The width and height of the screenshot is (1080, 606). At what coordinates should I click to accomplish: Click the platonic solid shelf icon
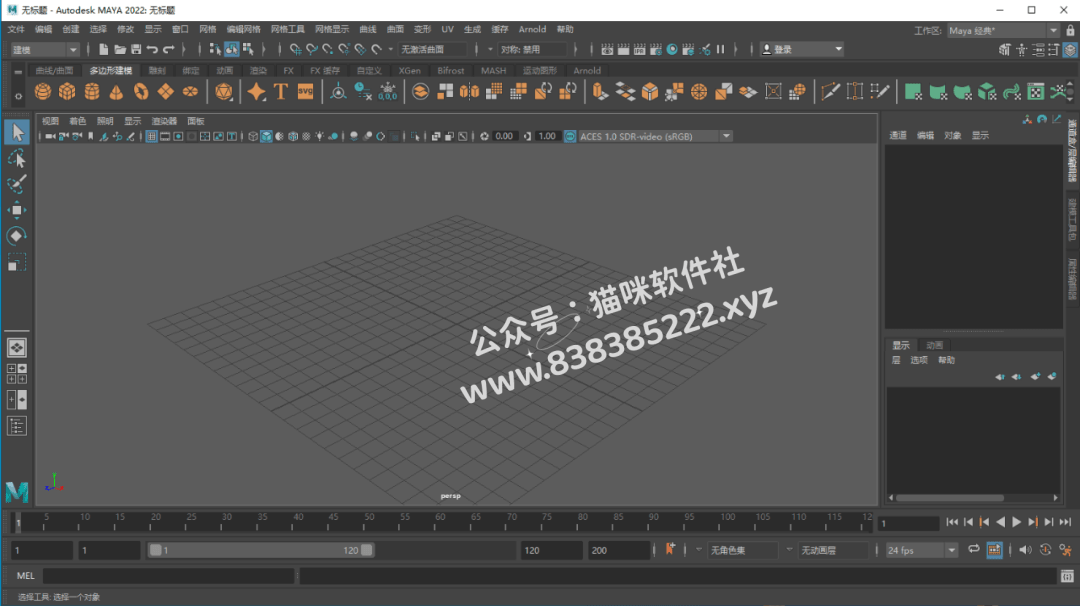(x=224, y=92)
